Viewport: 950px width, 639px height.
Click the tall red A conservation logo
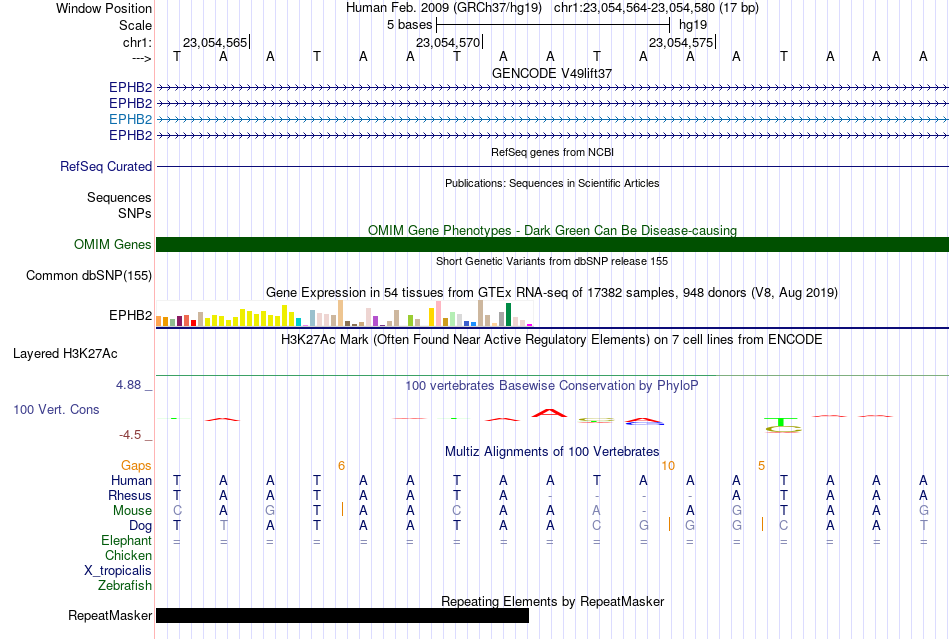click(x=550, y=413)
